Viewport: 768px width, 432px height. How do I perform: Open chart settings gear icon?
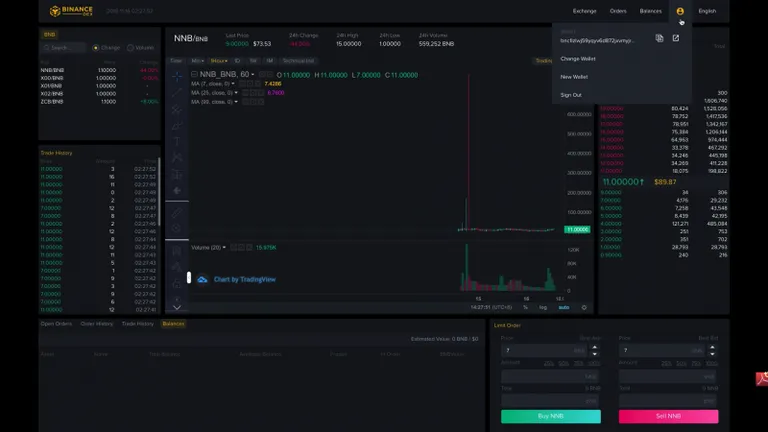click(584, 308)
